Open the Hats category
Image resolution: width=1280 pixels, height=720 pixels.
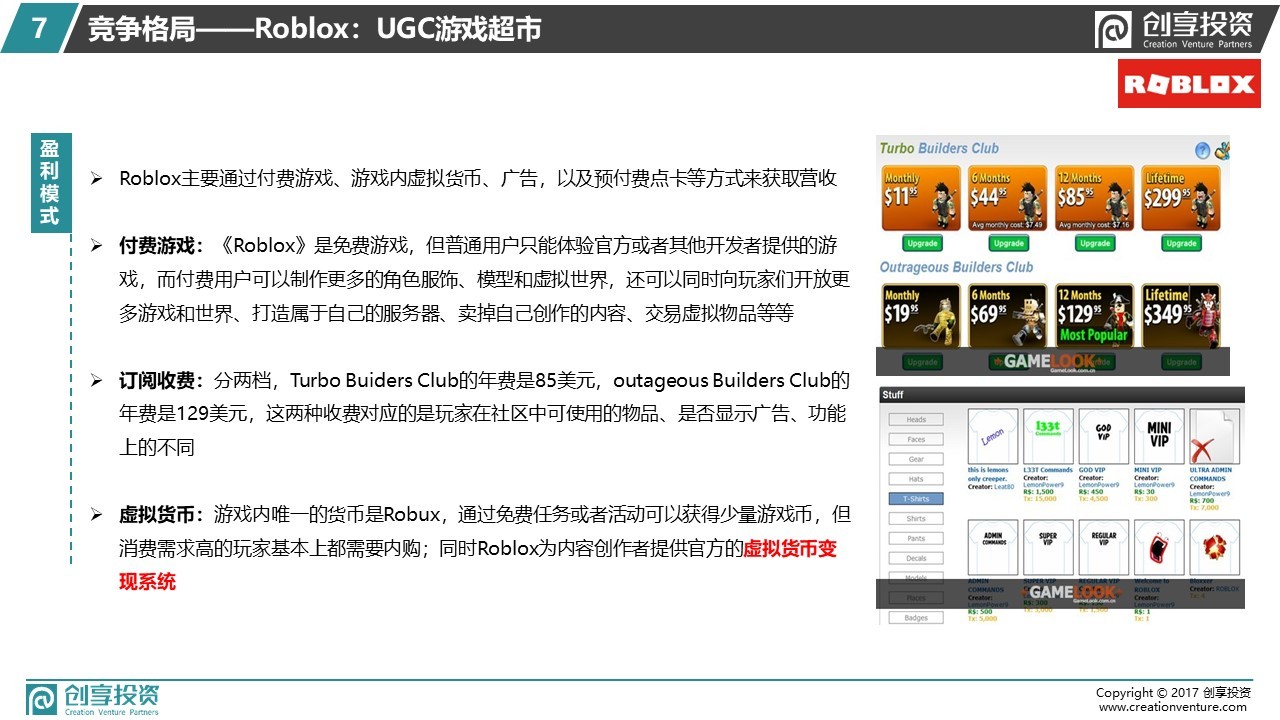916,479
